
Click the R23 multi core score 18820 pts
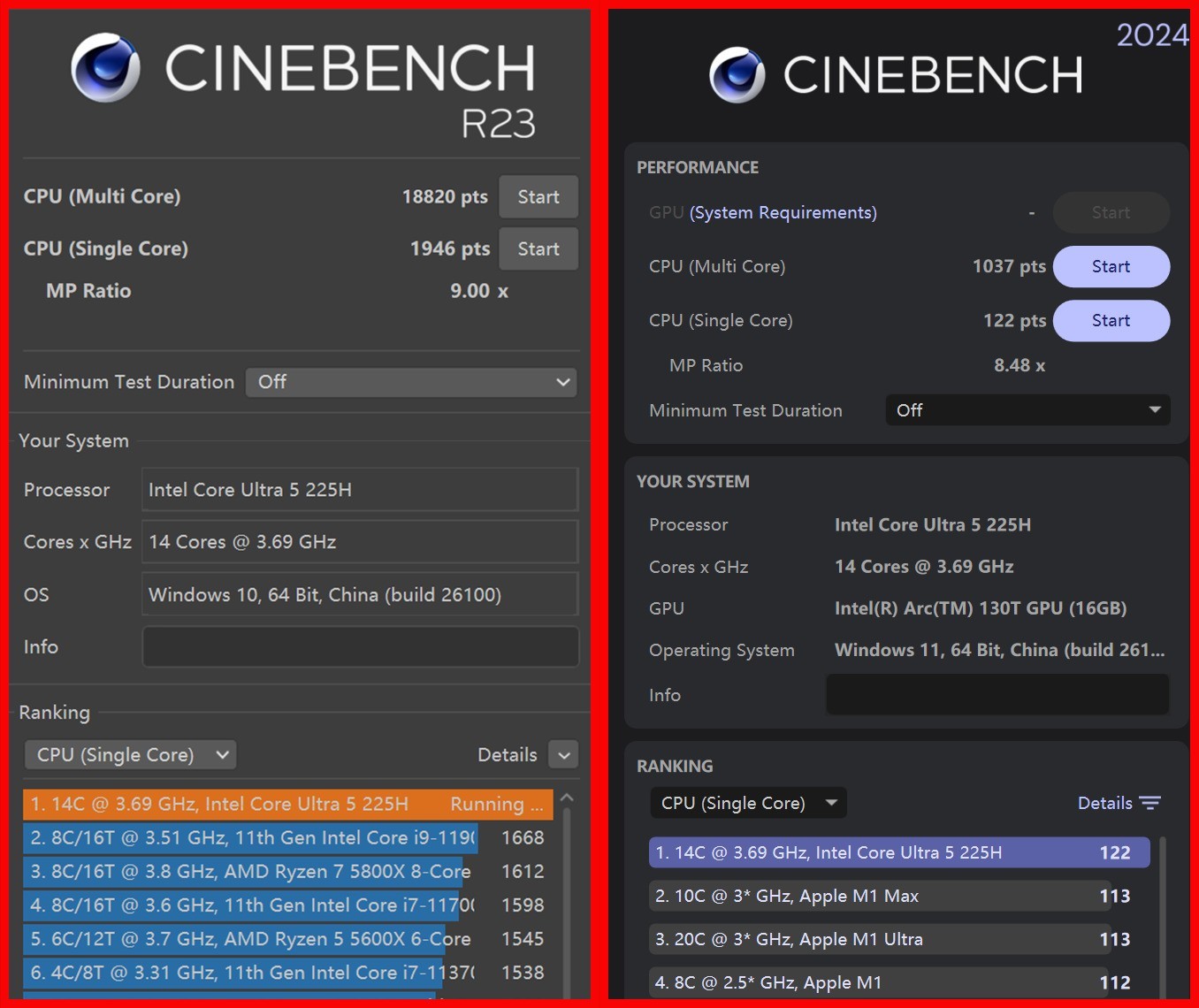pos(445,196)
